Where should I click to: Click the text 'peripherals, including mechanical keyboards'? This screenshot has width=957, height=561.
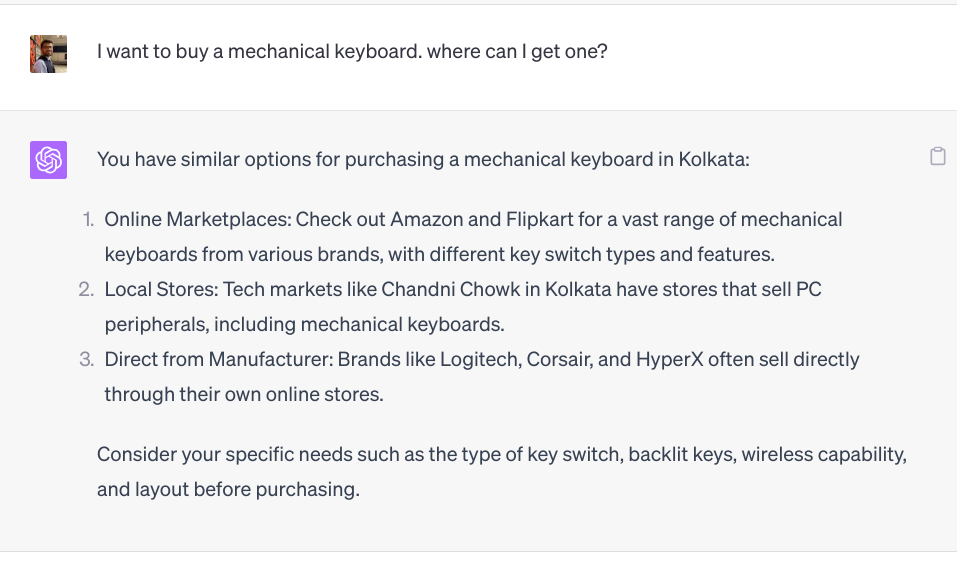tap(304, 324)
